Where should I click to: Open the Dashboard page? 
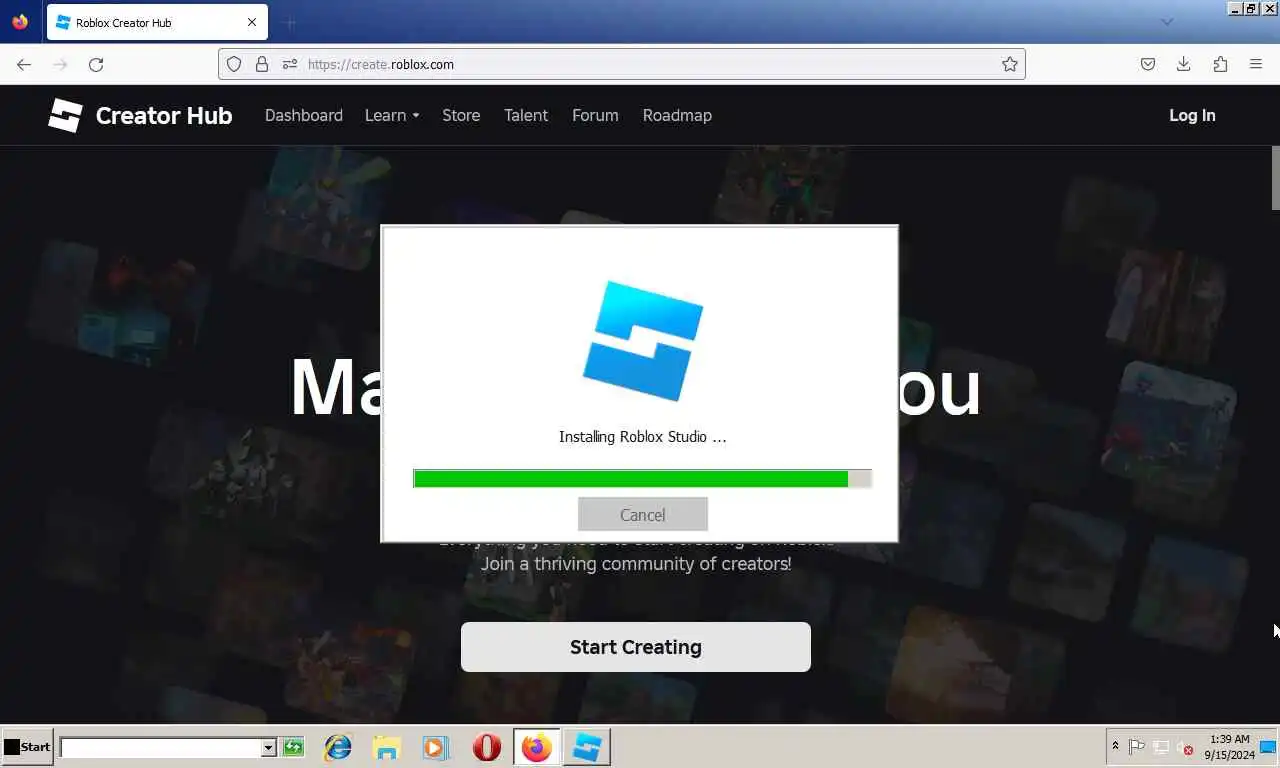pyautogui.click(x=304, y=115)
